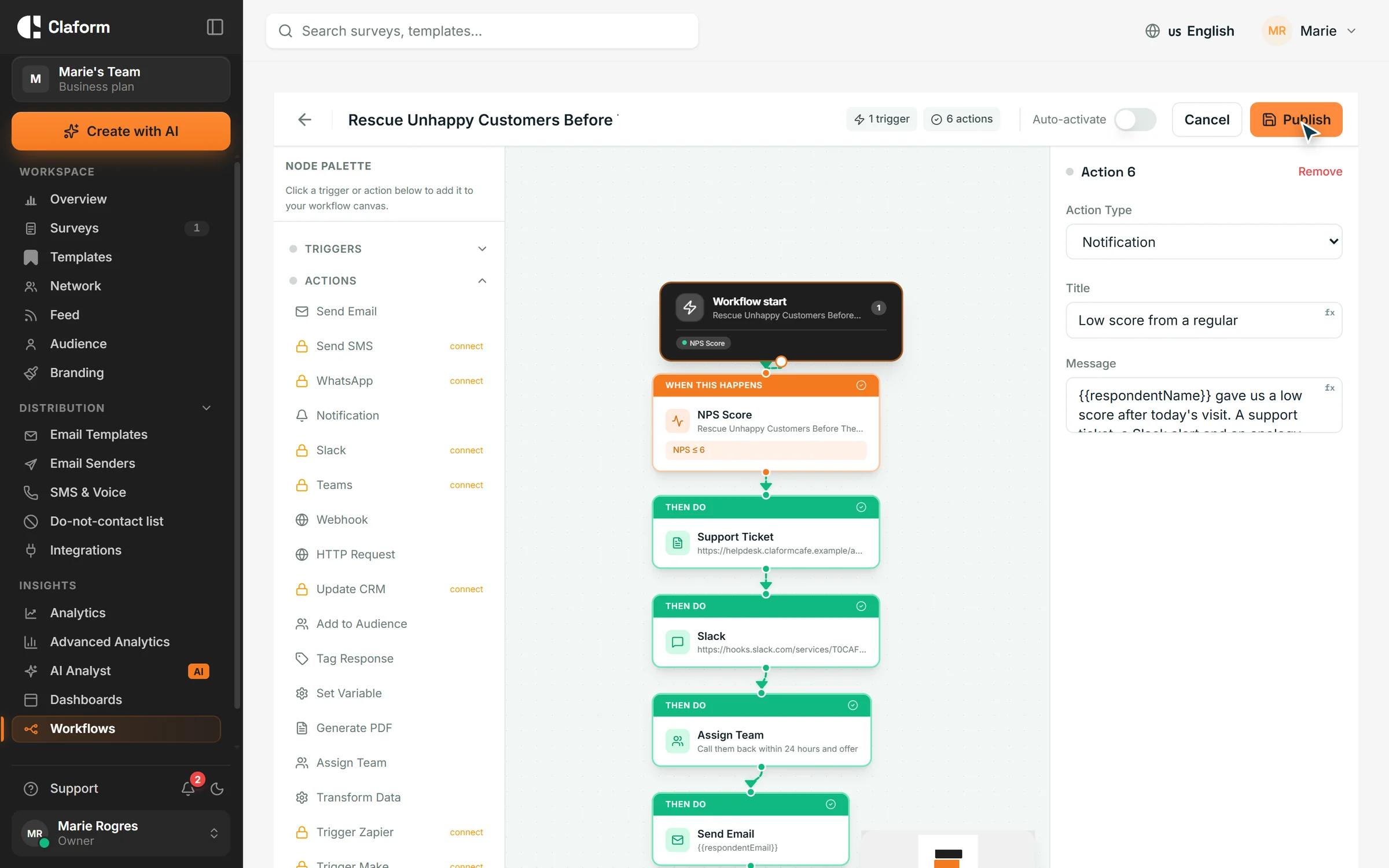Open notifications bell with badge
The image size is (1389, 868).
188,788
